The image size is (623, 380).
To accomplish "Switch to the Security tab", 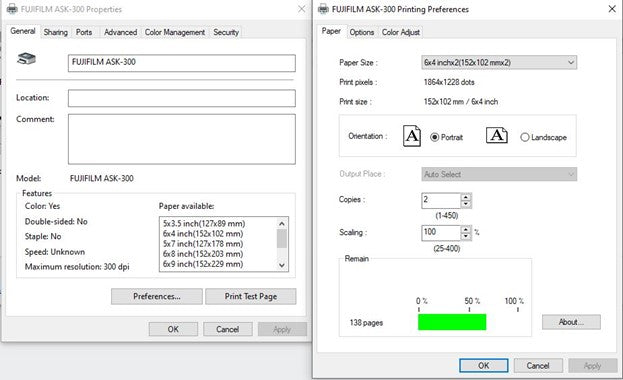I will click(x=226, y=32).
